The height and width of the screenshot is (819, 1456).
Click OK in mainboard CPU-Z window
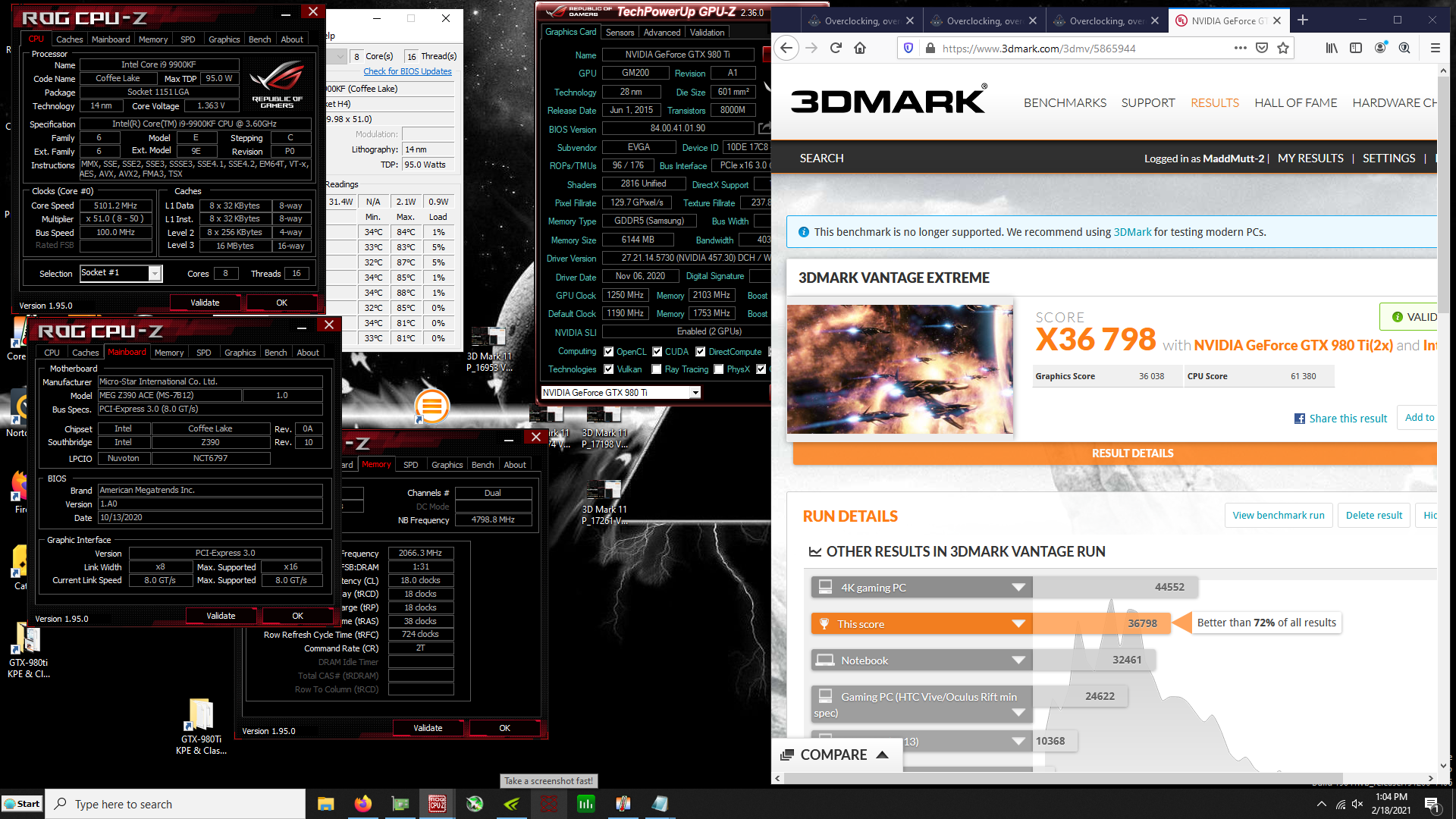[297, 616]
